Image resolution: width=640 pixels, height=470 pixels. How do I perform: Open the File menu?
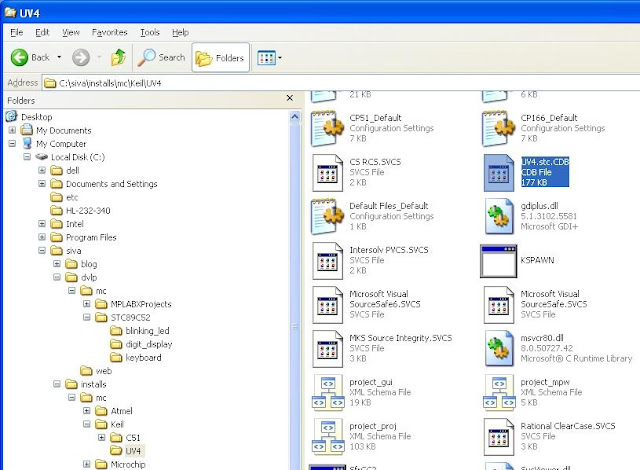17,32
